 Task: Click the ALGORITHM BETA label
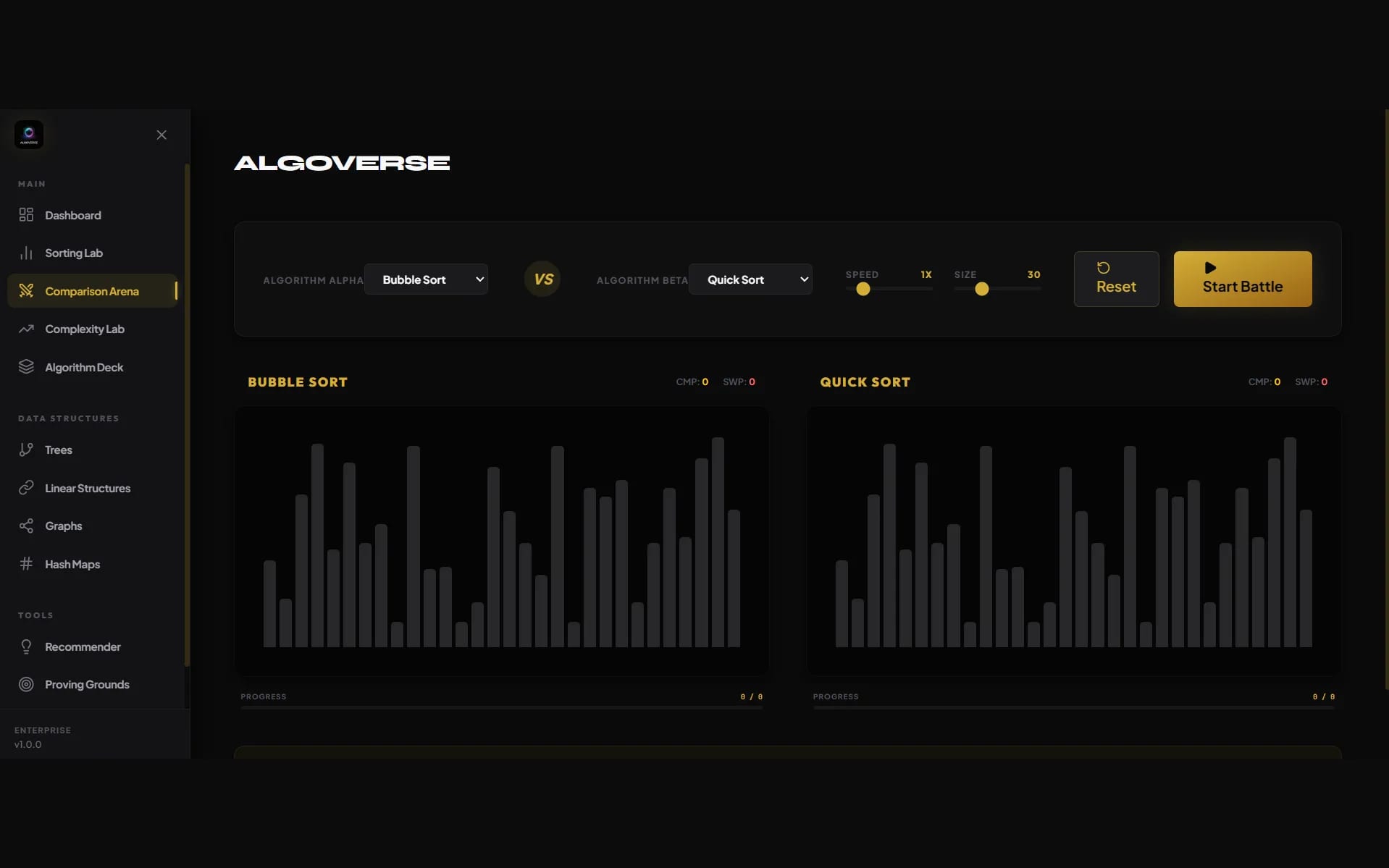coord(642,280)
